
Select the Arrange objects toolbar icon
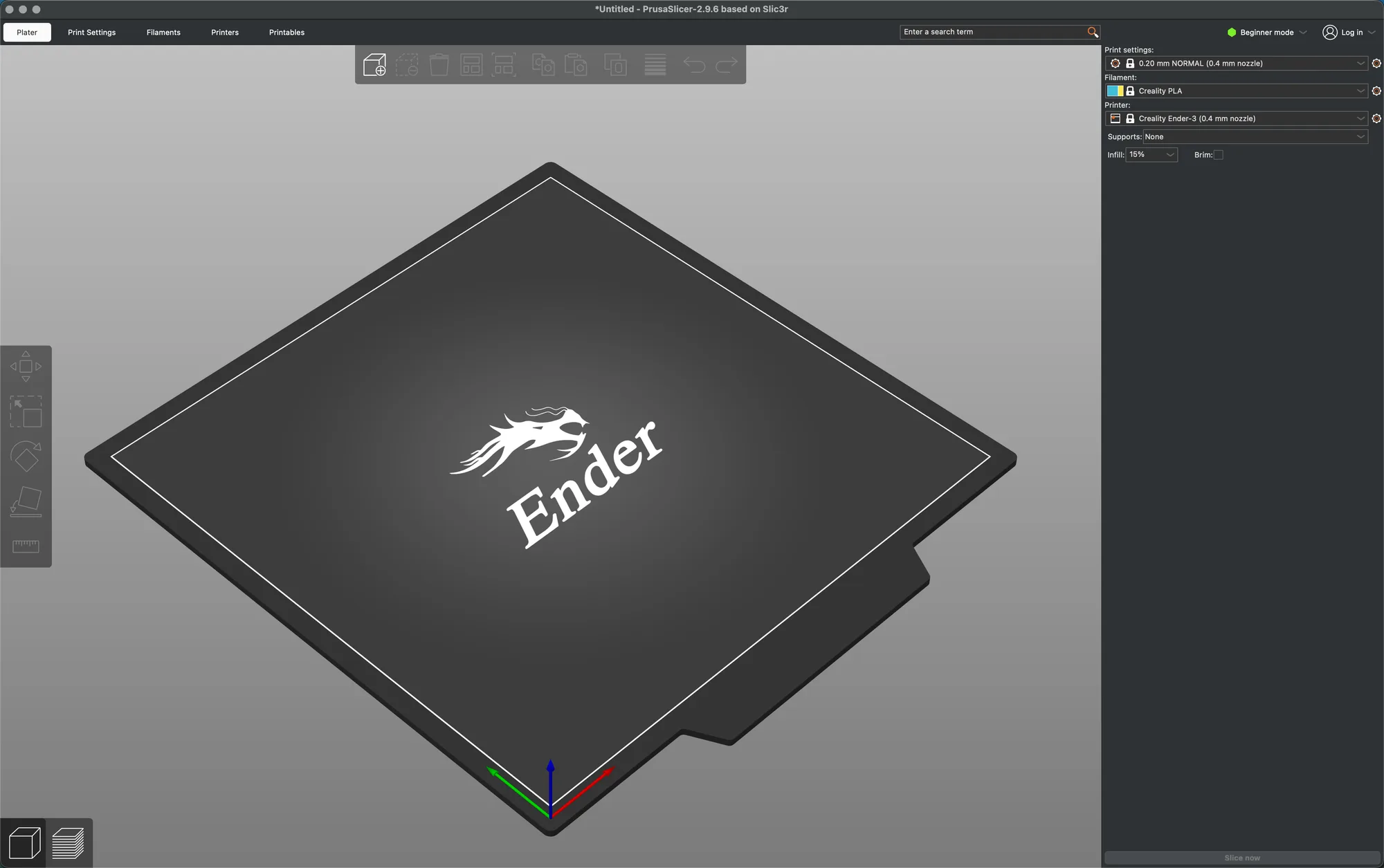point(471,65)
